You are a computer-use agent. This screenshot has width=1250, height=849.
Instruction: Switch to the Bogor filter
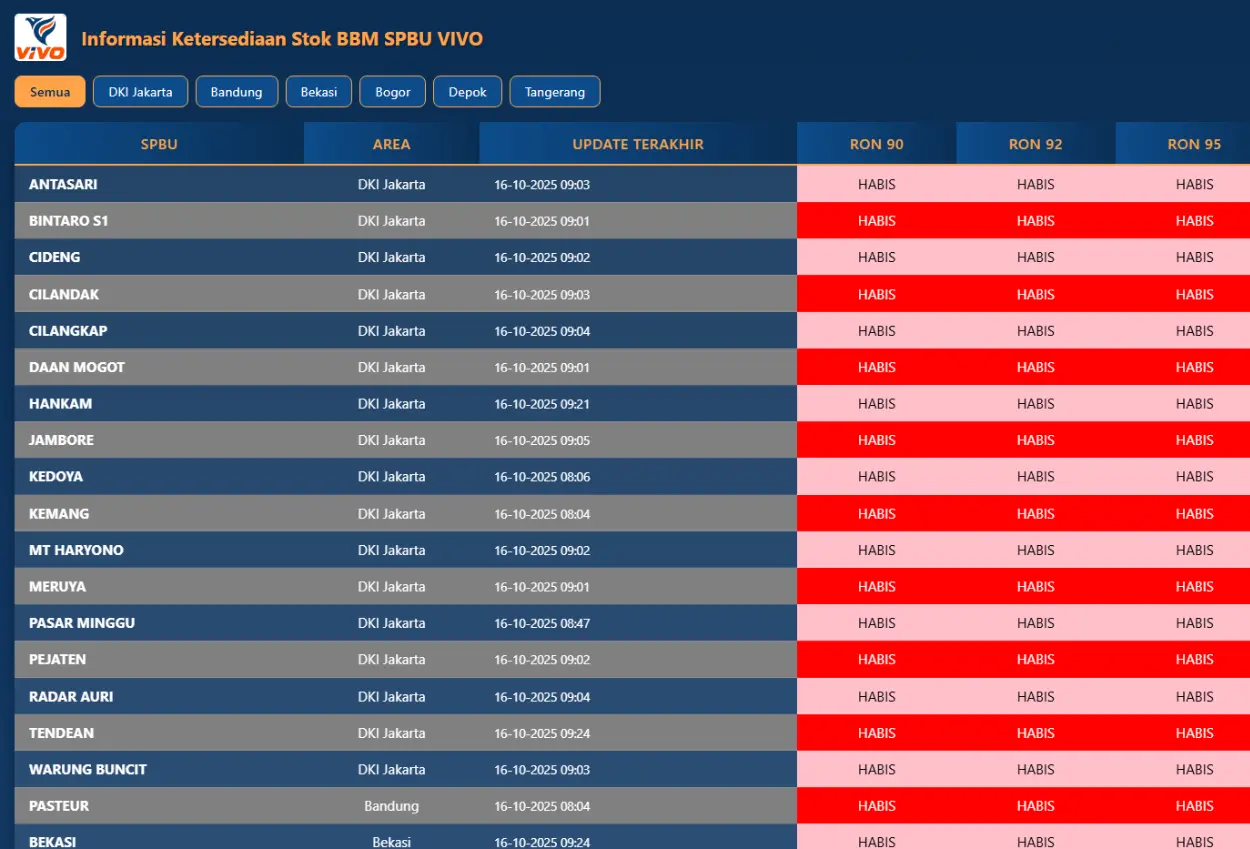(x=393, y=92)
